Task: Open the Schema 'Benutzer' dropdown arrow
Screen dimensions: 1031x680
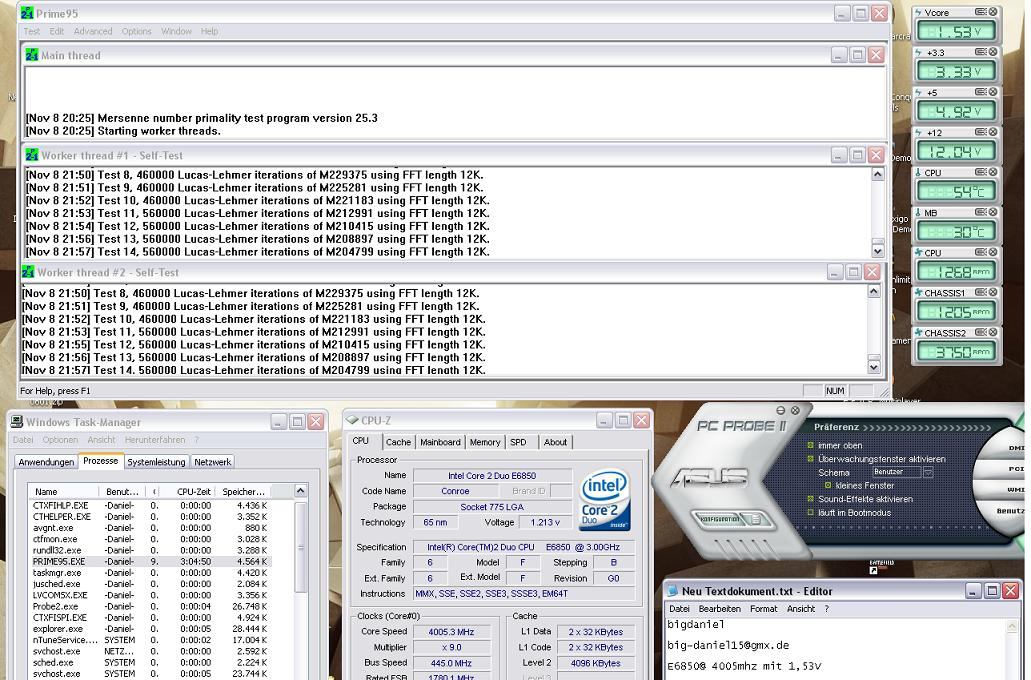Action: pos(928,472)
